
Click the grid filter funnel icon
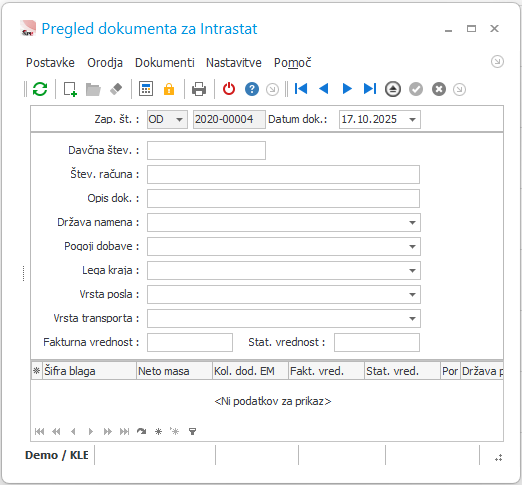point(192,431)
